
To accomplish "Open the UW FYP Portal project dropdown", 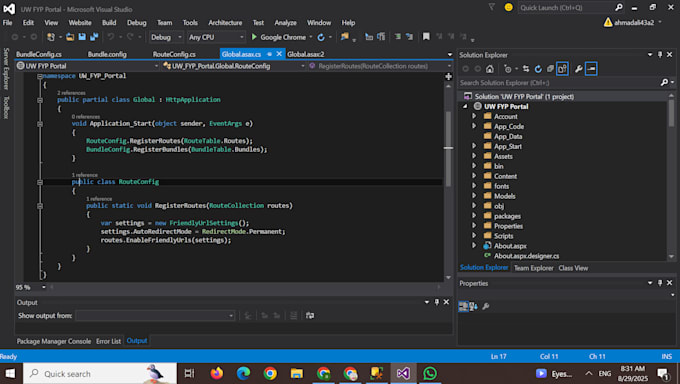I will (x=88, y=66).
